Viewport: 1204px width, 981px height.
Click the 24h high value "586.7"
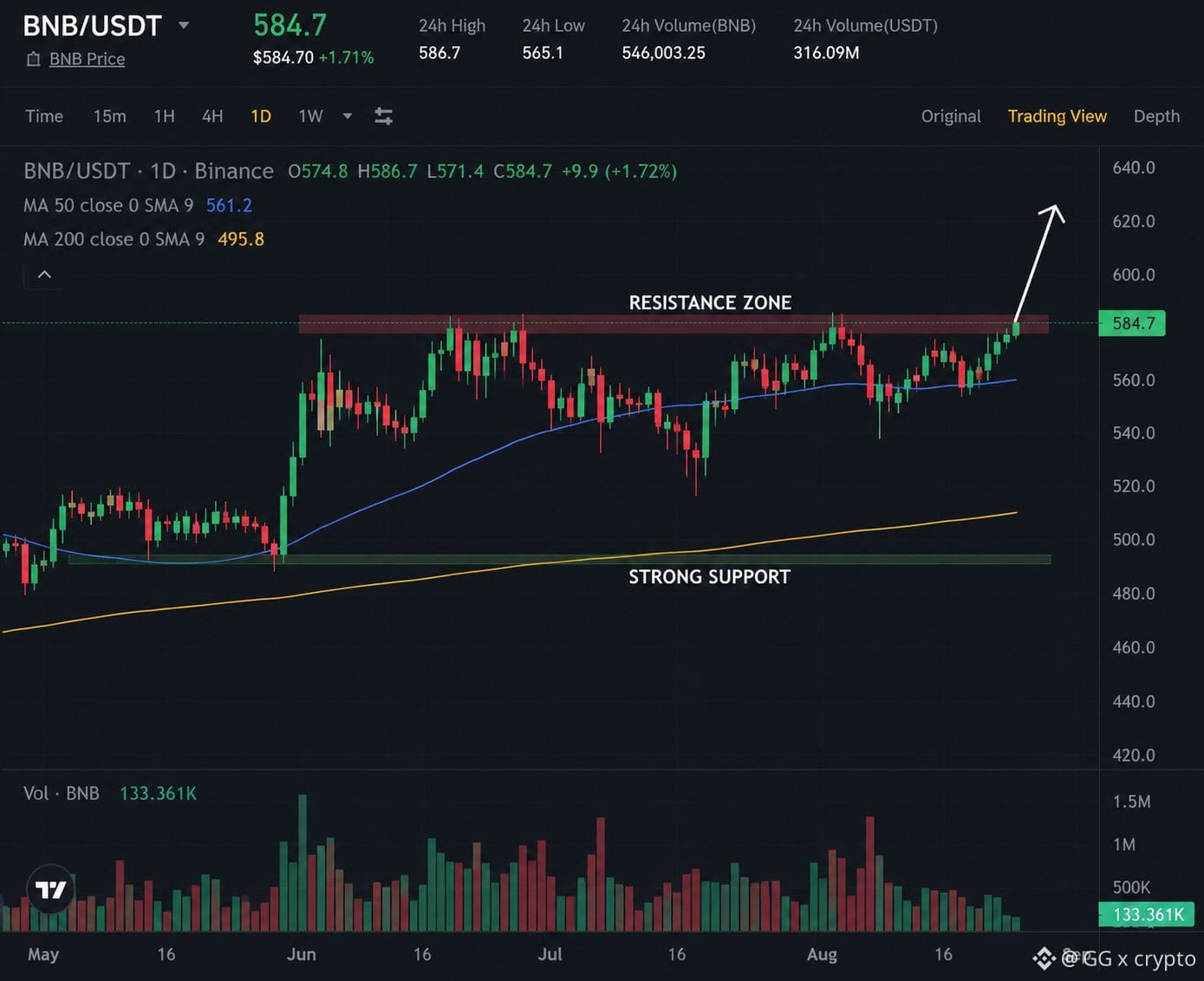point(439,53)
